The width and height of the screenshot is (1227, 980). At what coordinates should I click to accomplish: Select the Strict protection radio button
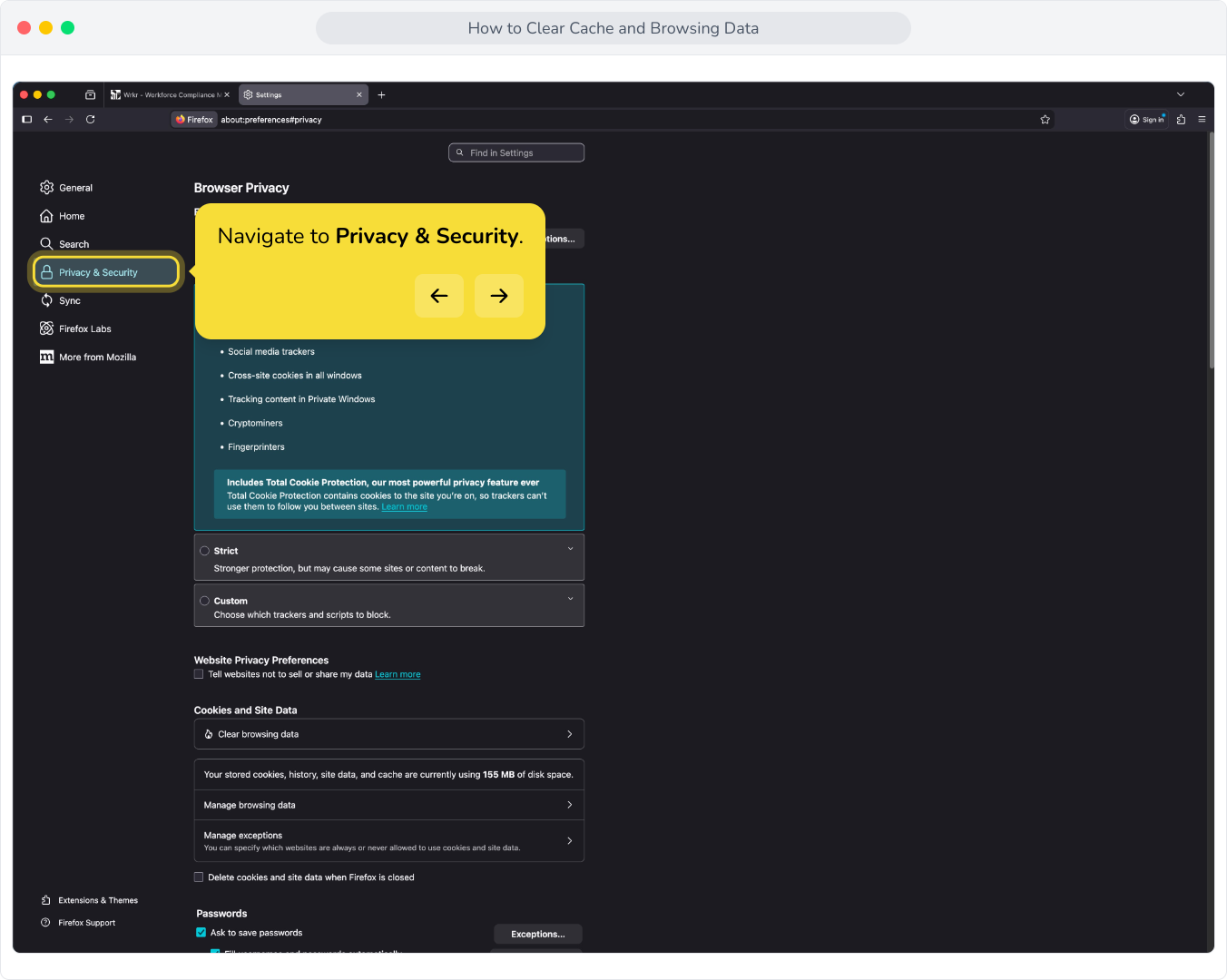(205, 551)
